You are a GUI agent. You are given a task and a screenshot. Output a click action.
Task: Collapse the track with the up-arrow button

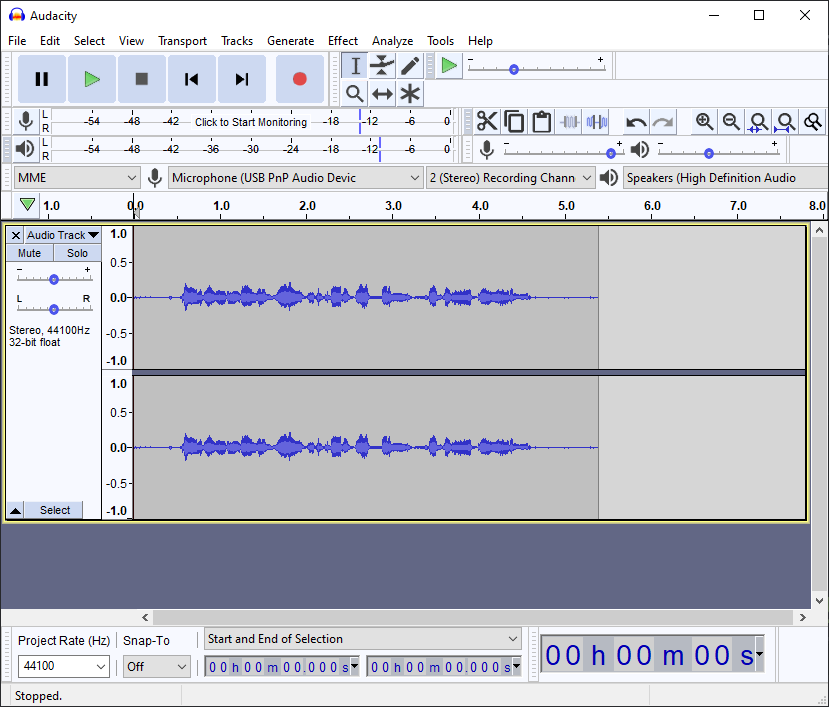tap(16, 510)
